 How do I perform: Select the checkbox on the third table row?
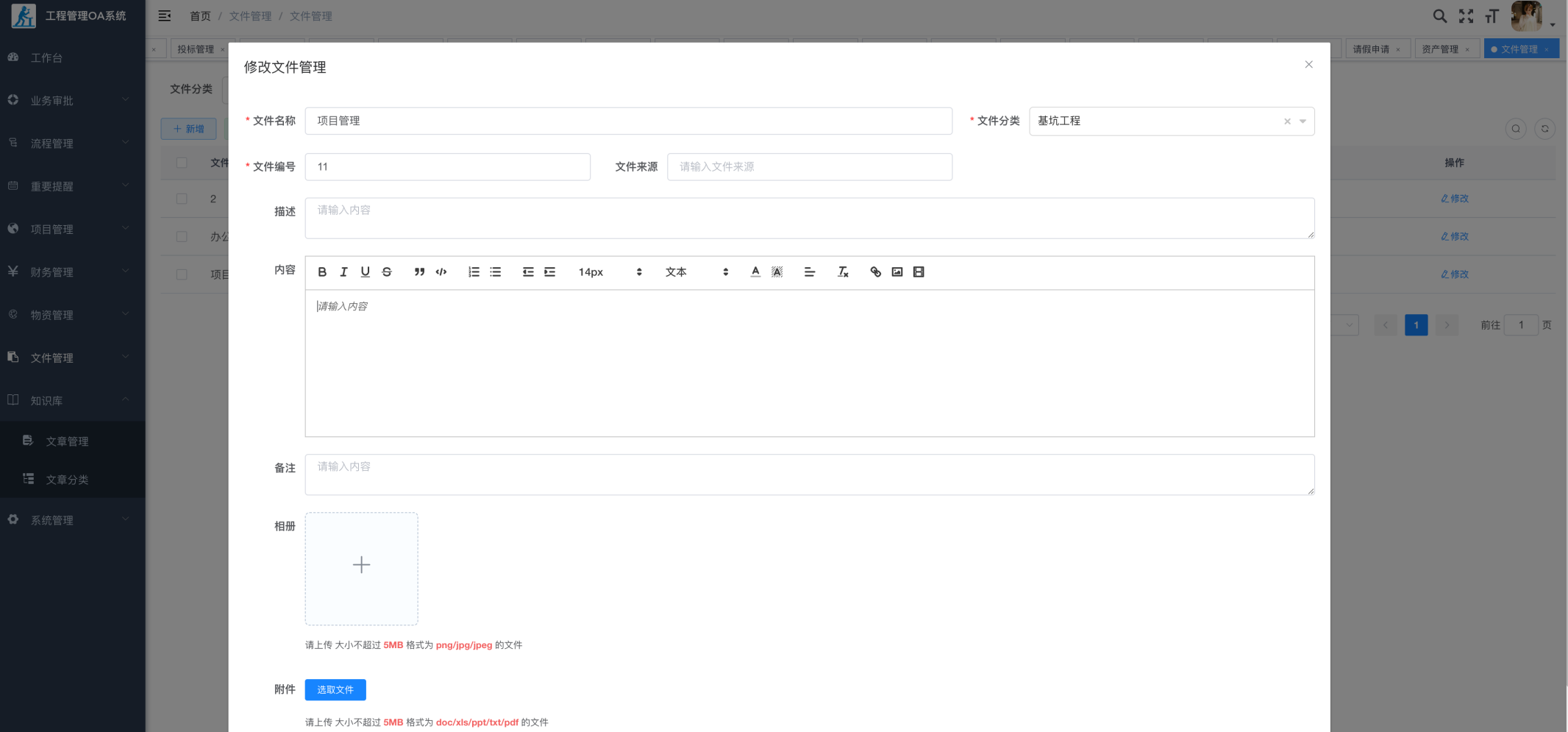tap(182, 274)
